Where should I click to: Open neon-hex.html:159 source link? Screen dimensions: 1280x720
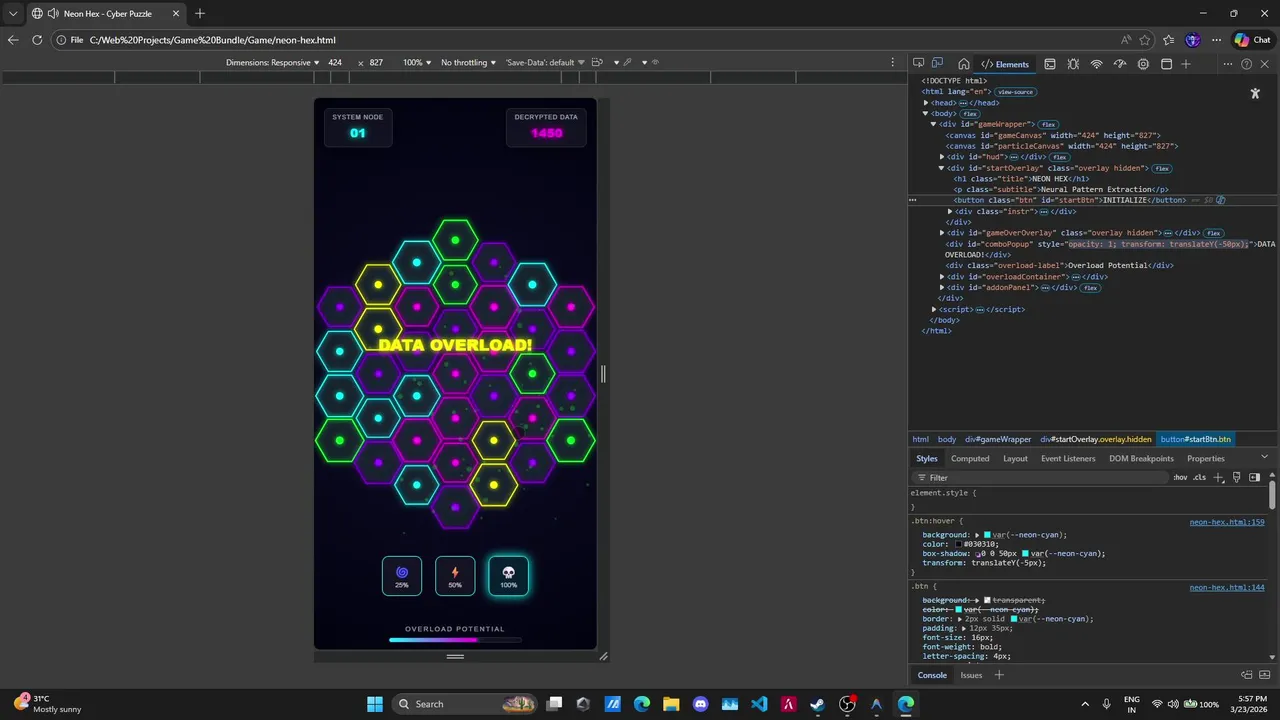click(1227, 522)
